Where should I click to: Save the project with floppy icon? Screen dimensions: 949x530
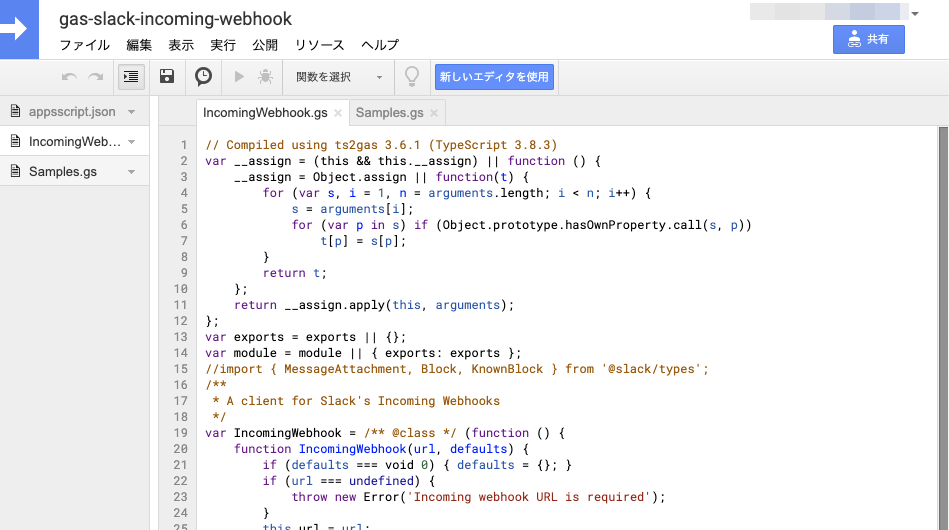tap(167, 76)
